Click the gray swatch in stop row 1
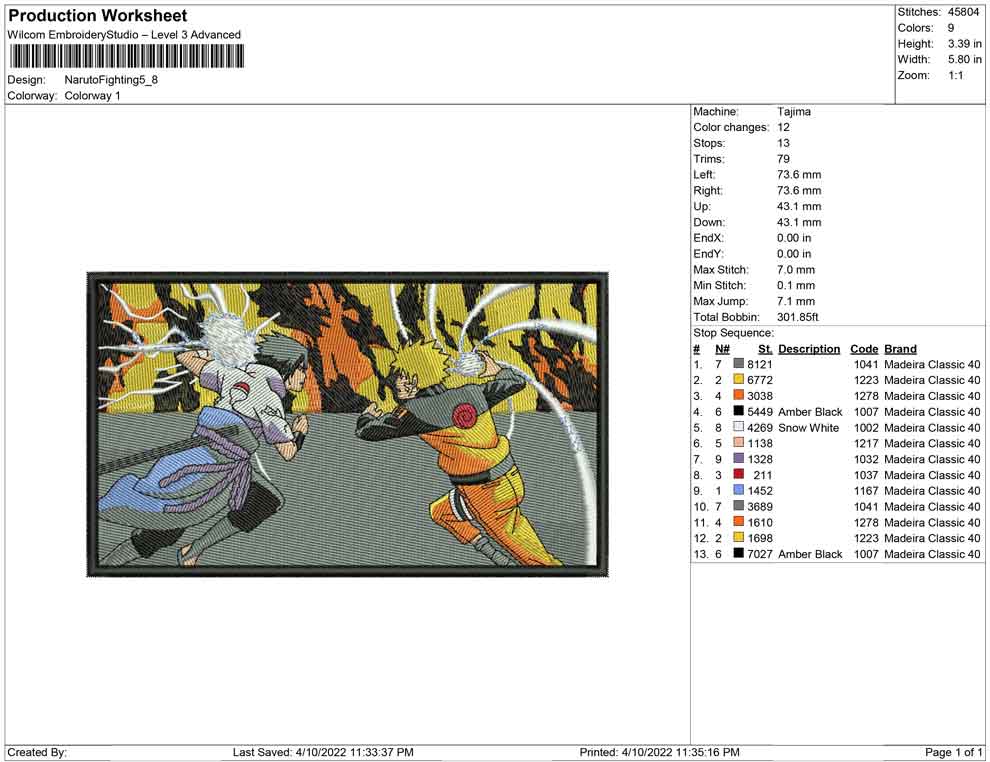 pos(738,364)
